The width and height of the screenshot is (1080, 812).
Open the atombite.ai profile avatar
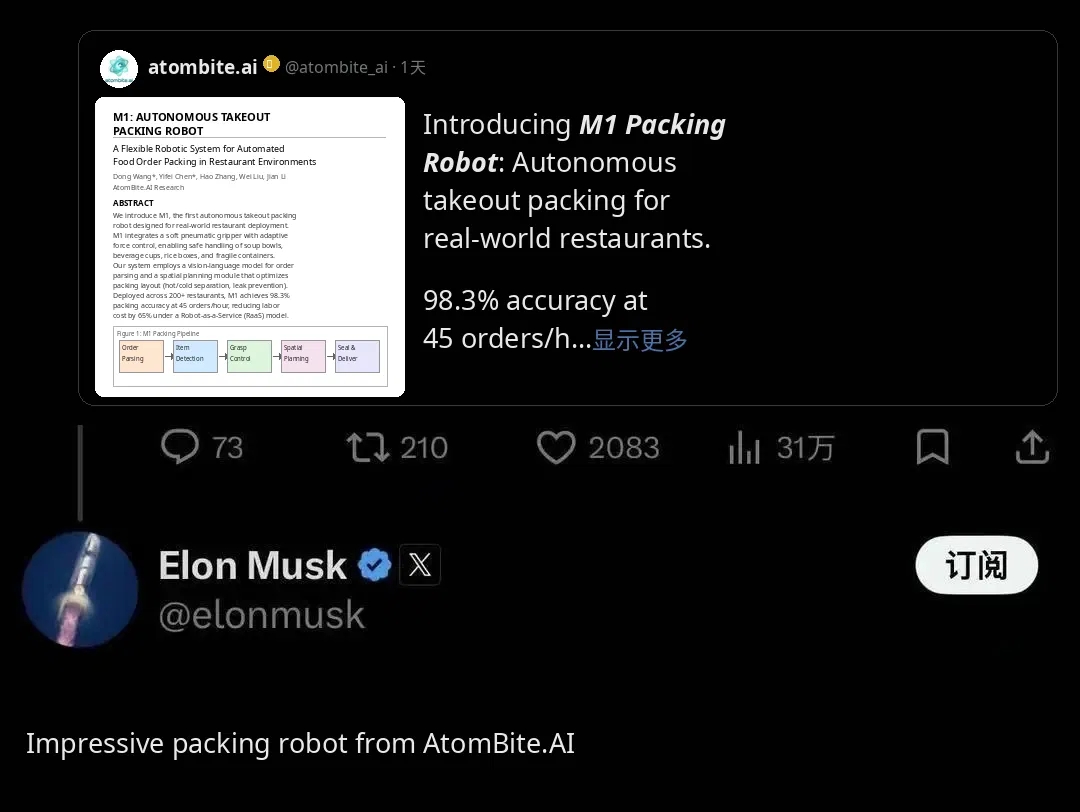pyautogui.click(x=119, y=68)
